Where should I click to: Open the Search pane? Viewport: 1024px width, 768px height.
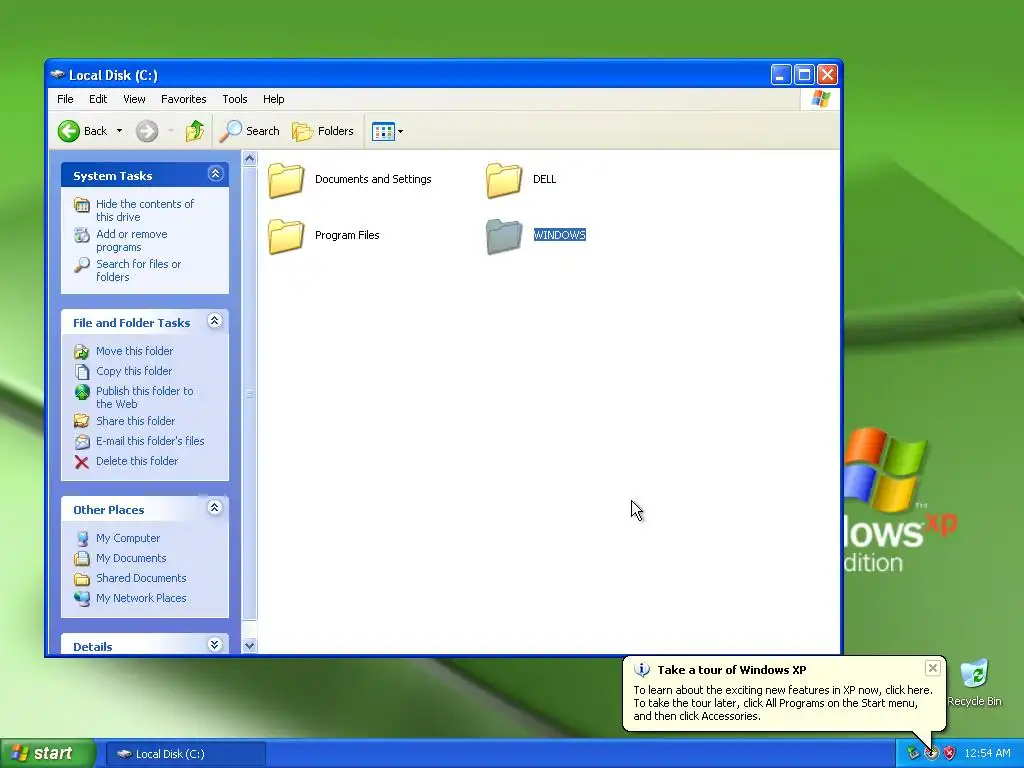[x=249, y=131]
